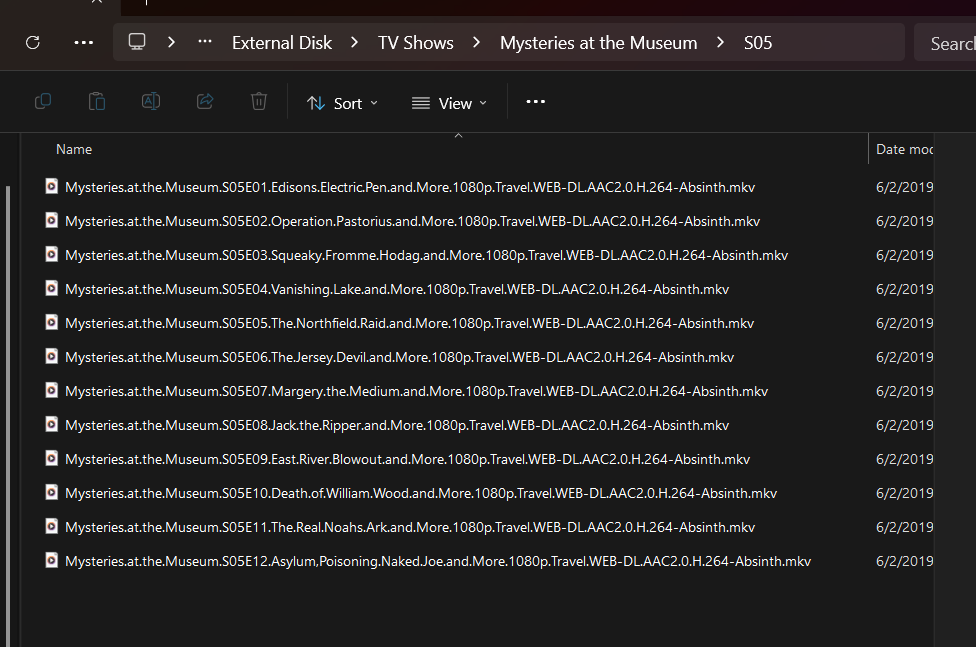Click the Refresh icon
Viewport: 976px width, 647px height.
[33, 42]
